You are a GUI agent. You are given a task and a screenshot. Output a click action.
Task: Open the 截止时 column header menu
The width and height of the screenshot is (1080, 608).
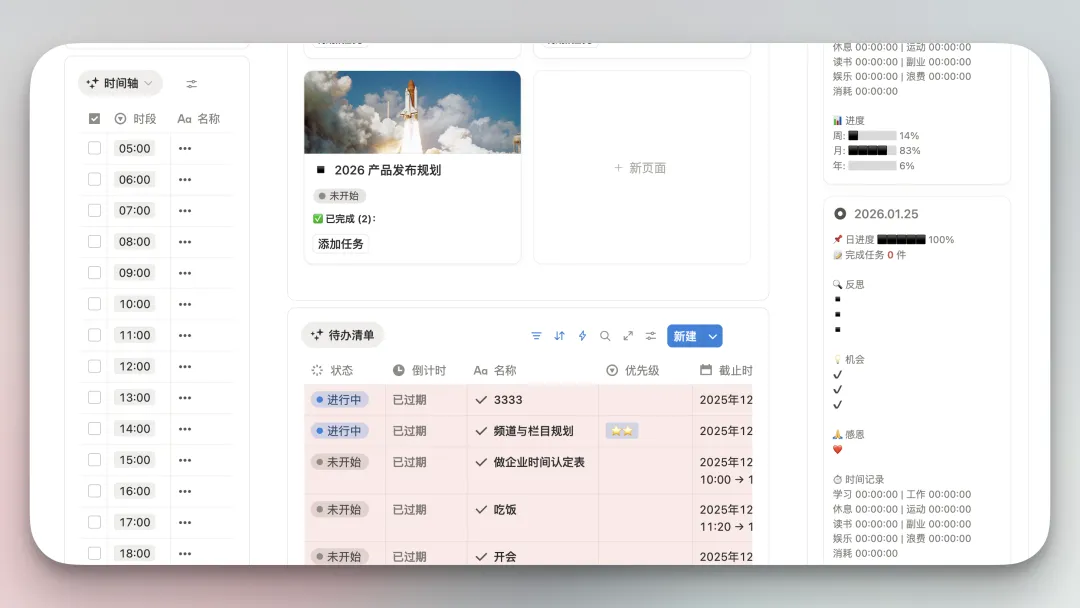[726, 370]
